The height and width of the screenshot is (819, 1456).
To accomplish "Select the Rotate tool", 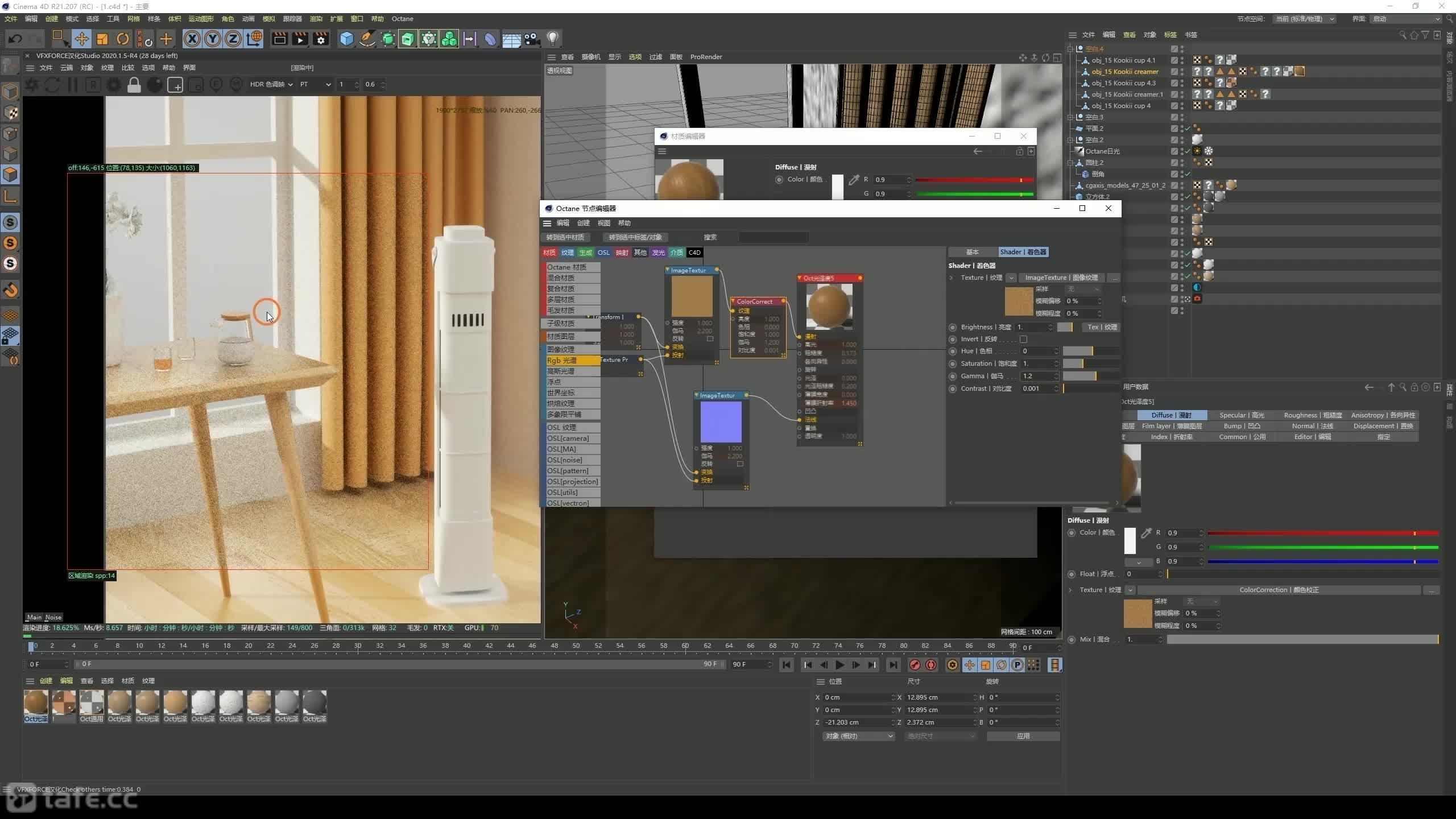I will pos(123,39).
